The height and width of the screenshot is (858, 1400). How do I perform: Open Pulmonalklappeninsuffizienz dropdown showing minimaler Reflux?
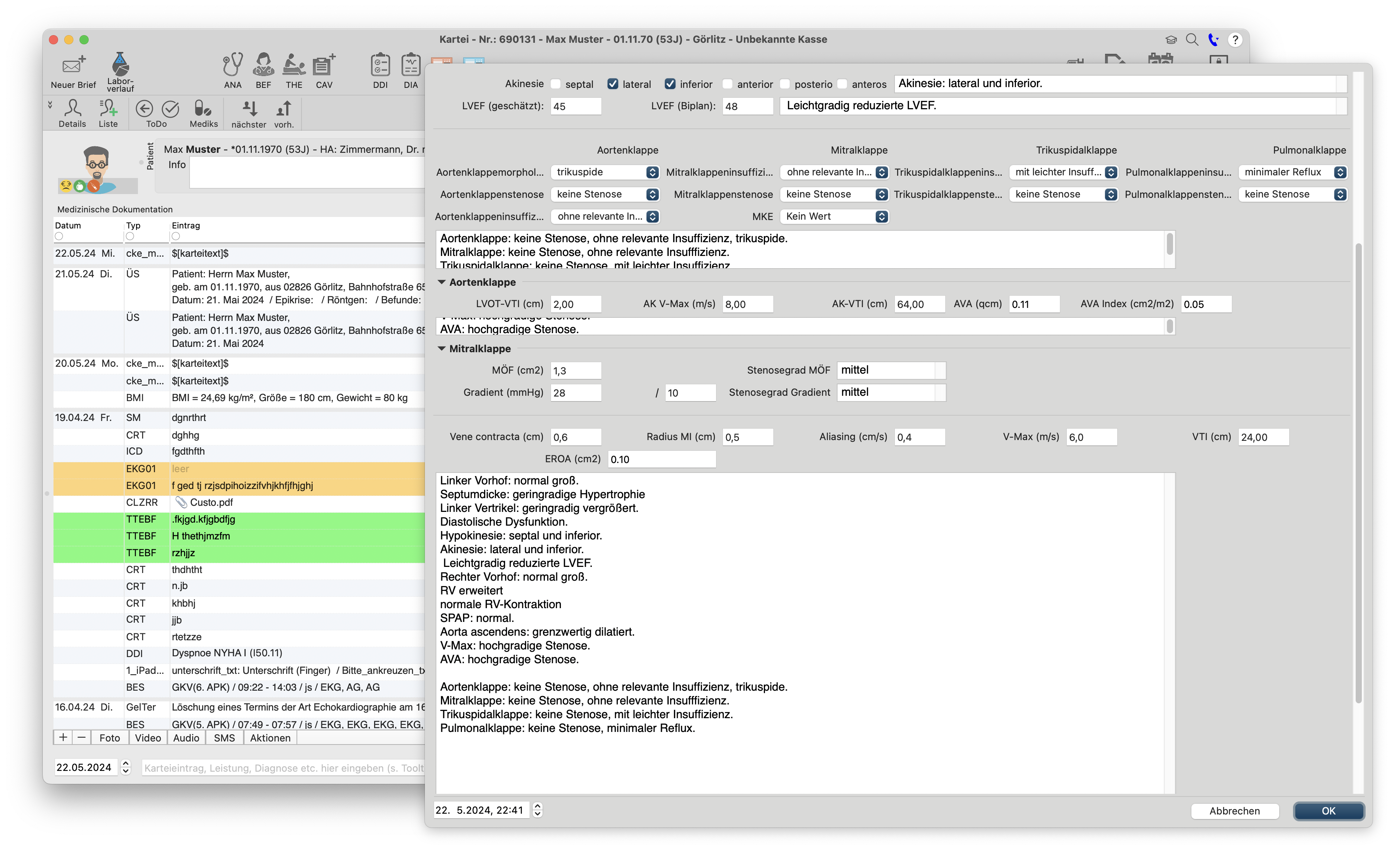1293,172
